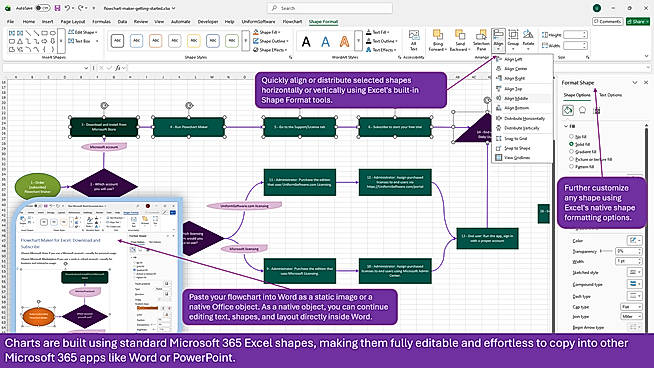Screen dimensions: 654x368
Task: Choose Align Left from Align menu
Action: 513,59
